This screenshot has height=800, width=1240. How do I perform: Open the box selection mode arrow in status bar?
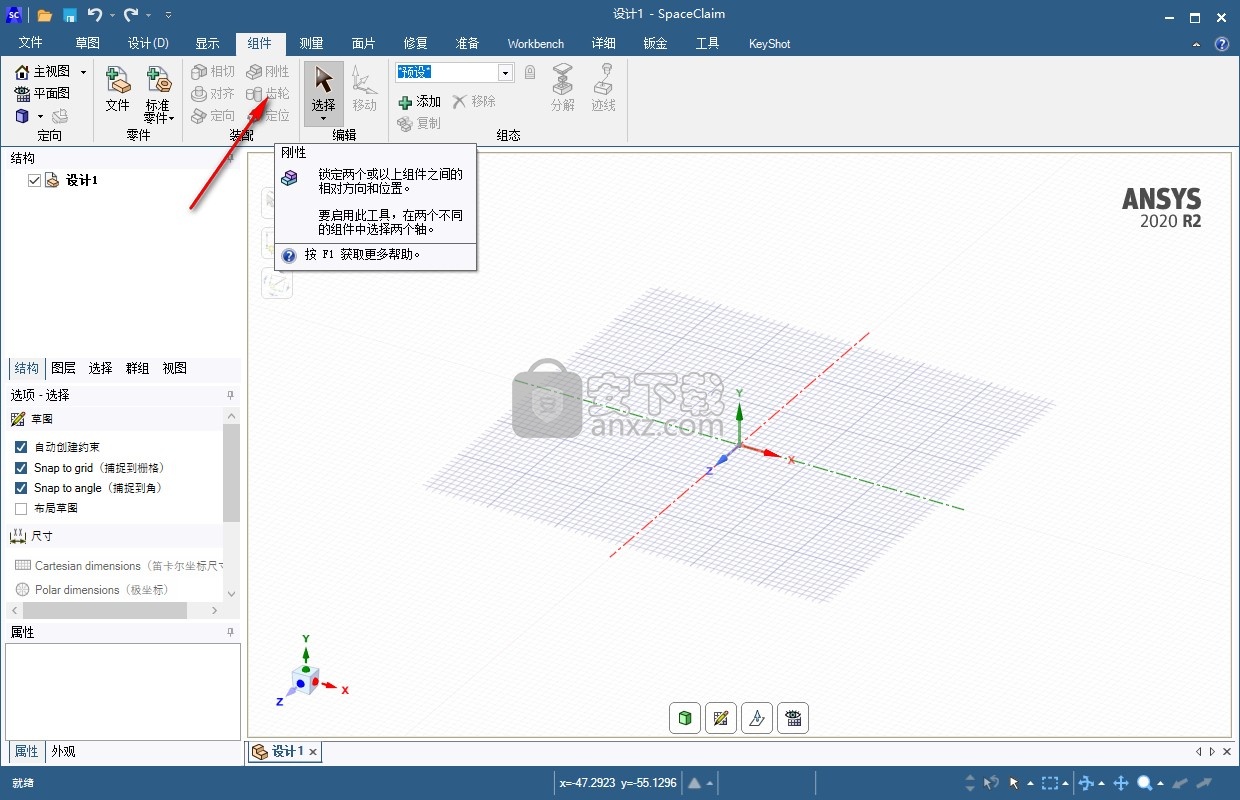click(x=1066, y=783)
